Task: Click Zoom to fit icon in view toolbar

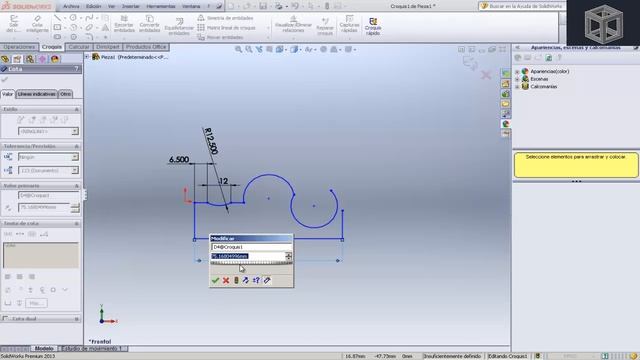Action: (x=238, y=49)
